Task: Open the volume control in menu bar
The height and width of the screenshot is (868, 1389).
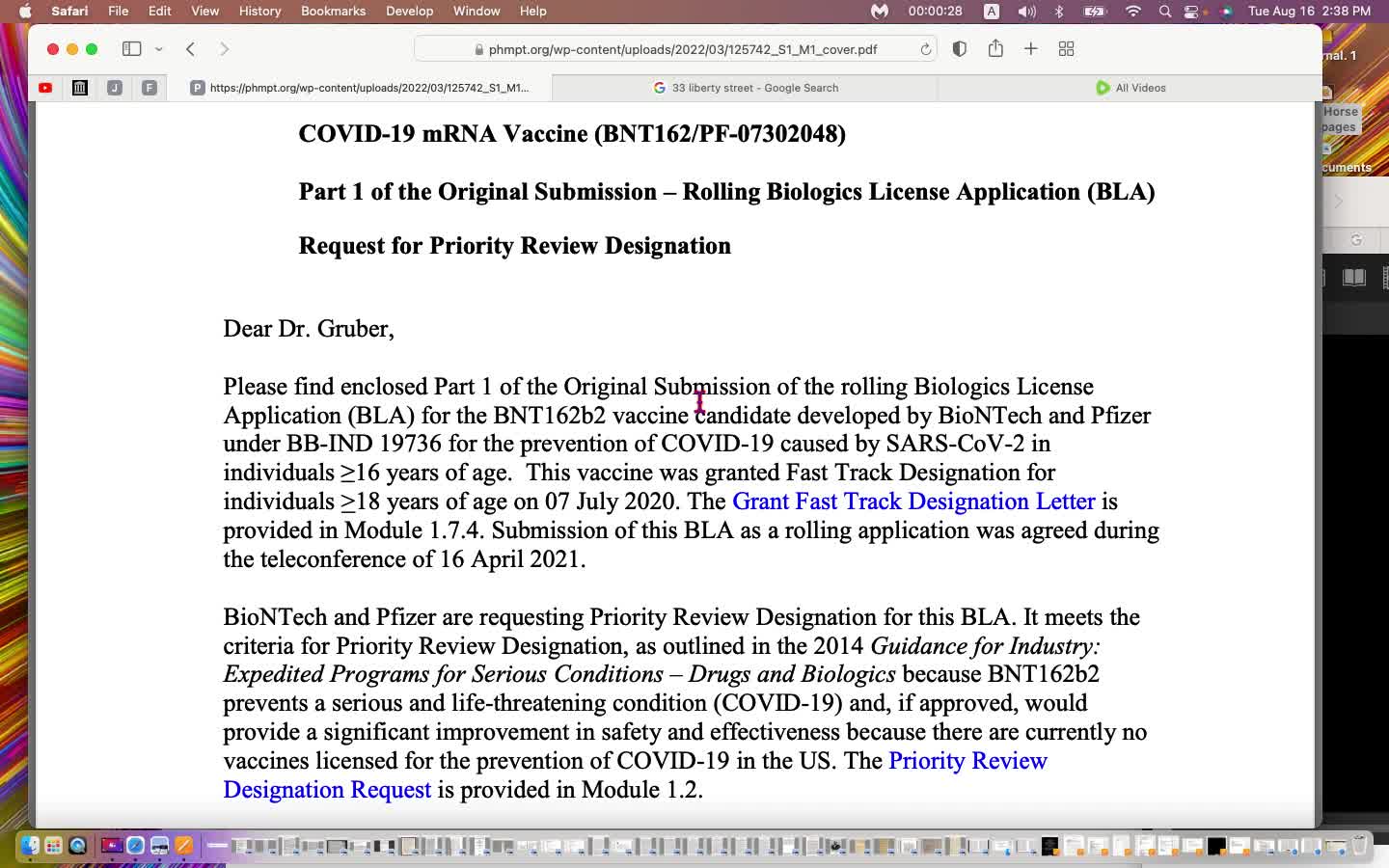Action: coord(1026,11)
